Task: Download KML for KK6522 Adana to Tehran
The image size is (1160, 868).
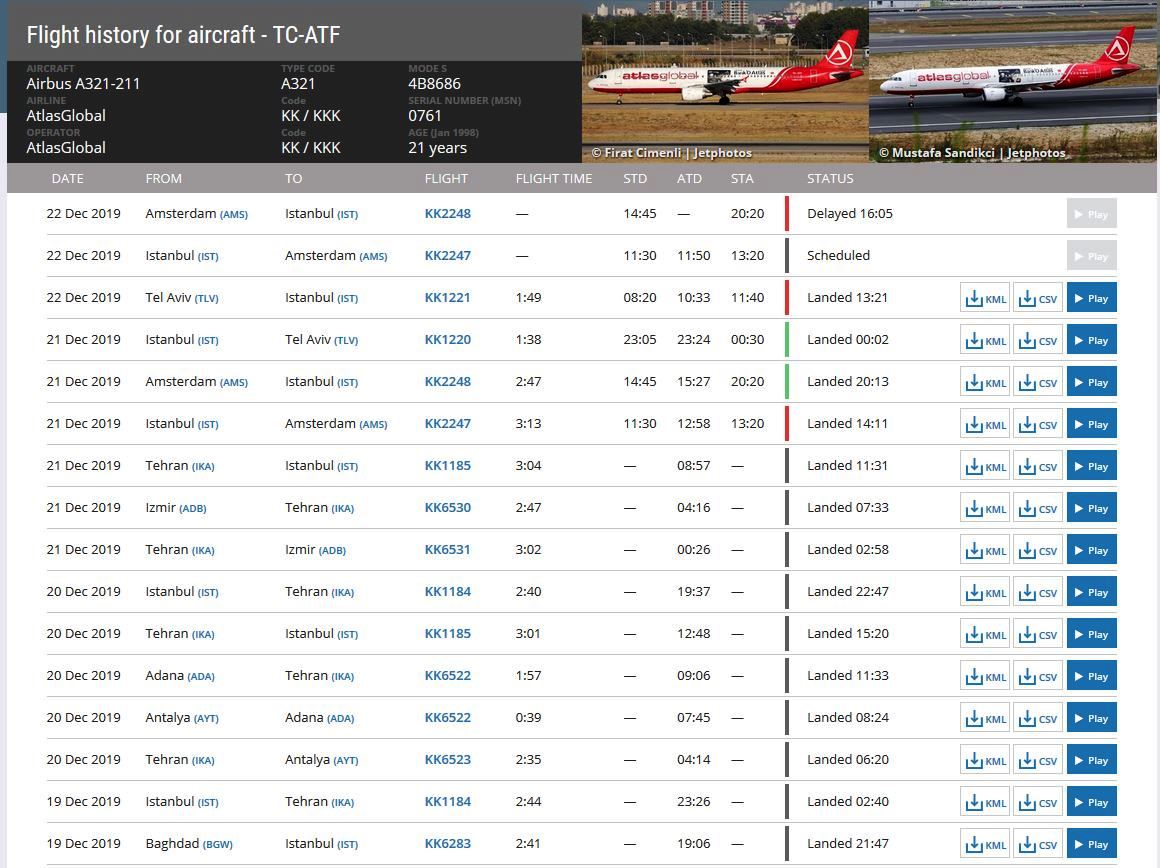Action: pos(985,676)
